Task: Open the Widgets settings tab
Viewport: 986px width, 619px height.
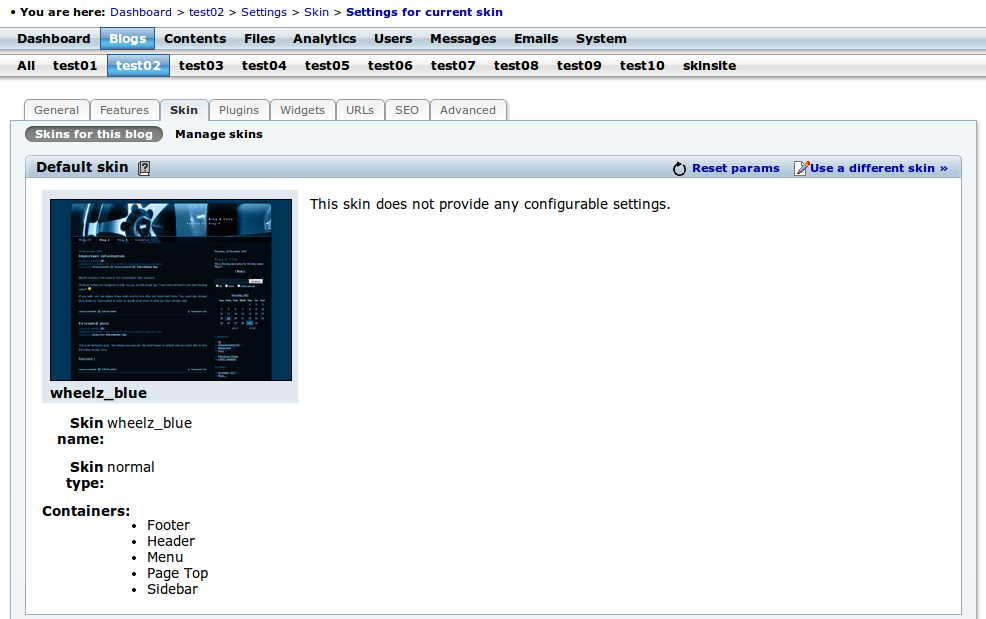Action: coord(302,110)
